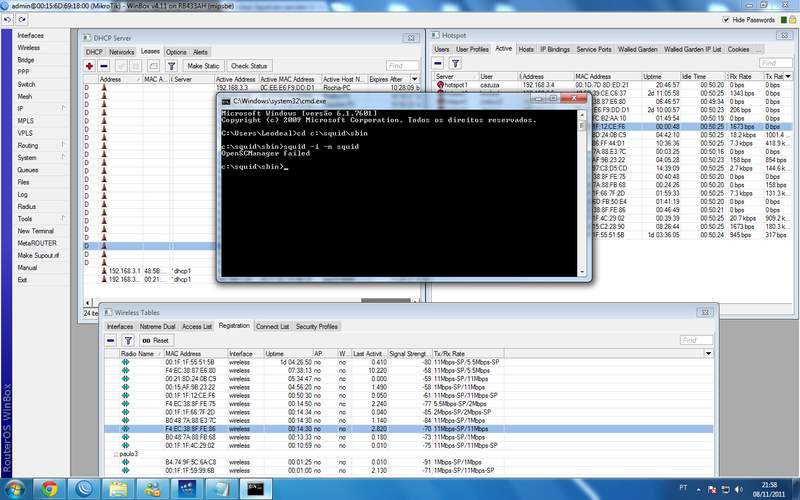This screenshot has width=800, height=500.
Task: Click the command prompt vertical scrollbar
Action: click(x=582, y=193)
